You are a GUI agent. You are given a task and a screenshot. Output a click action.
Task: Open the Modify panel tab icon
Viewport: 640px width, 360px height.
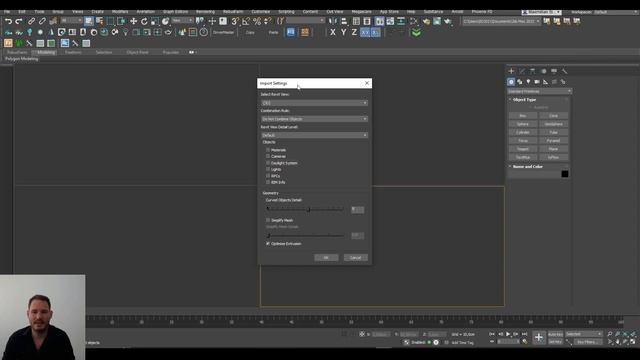522,71
